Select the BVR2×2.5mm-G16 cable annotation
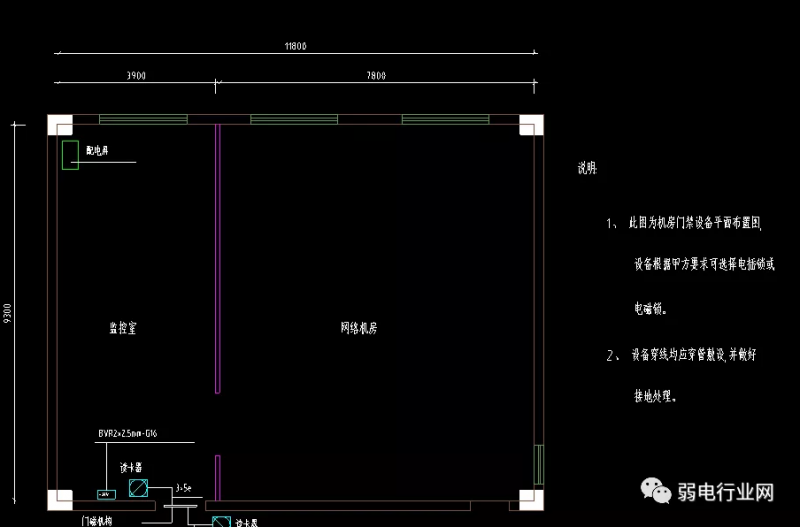The width and height of the screenshot is (800, 527). coord(129,433)
